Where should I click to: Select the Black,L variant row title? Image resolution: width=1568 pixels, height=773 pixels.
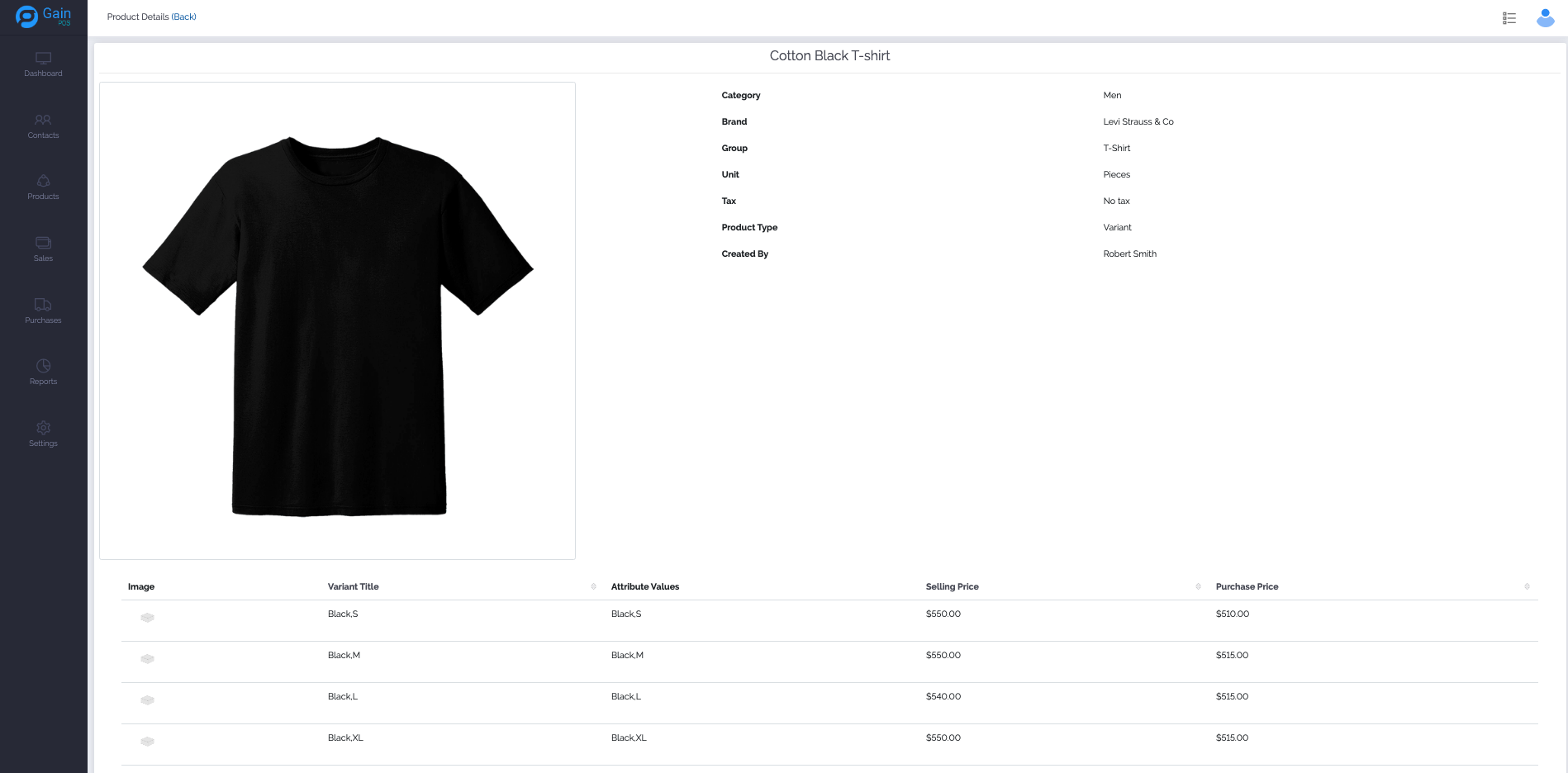(x=343, y=696)
